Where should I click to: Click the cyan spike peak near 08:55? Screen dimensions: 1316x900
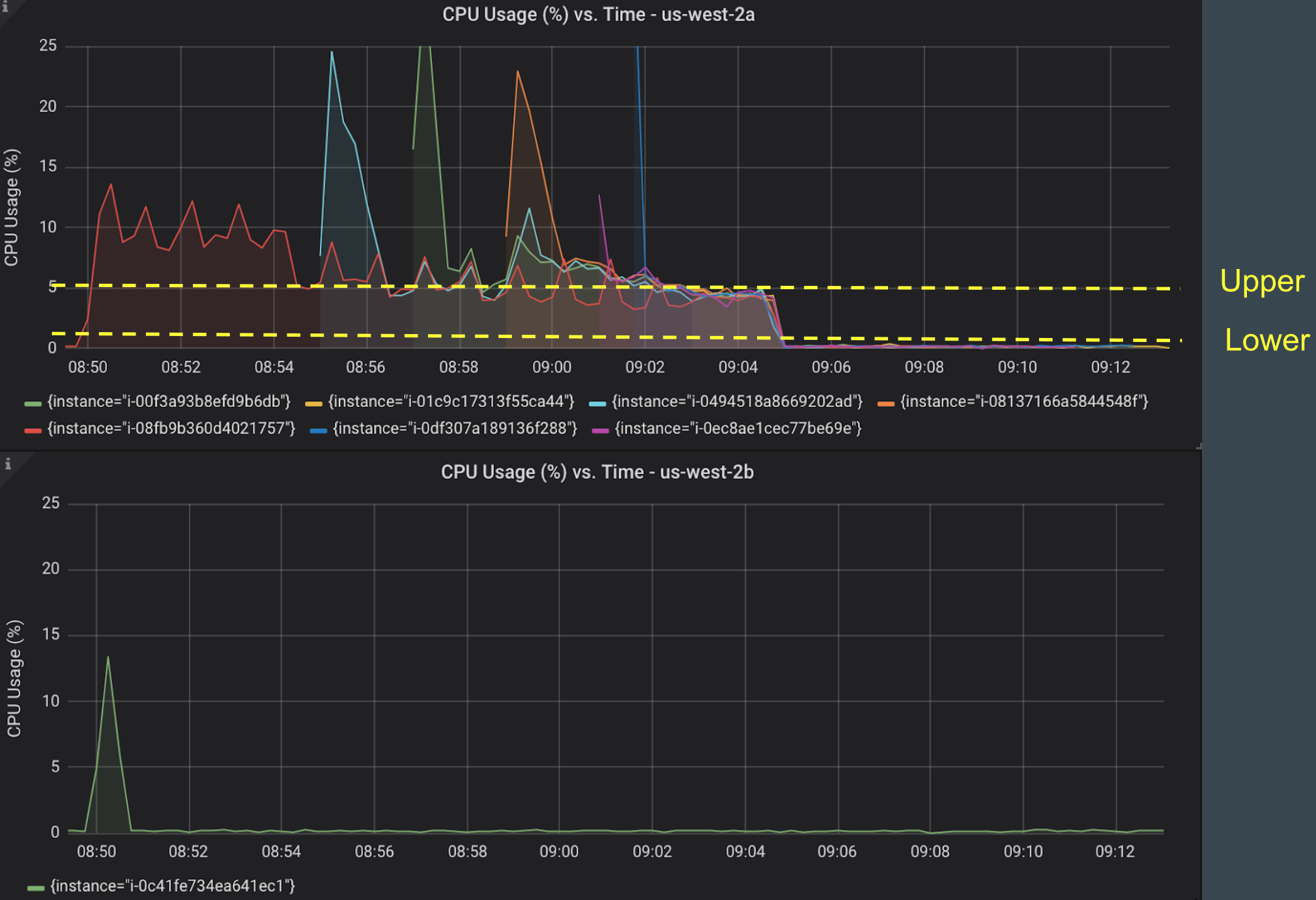(x=332, y=52)
